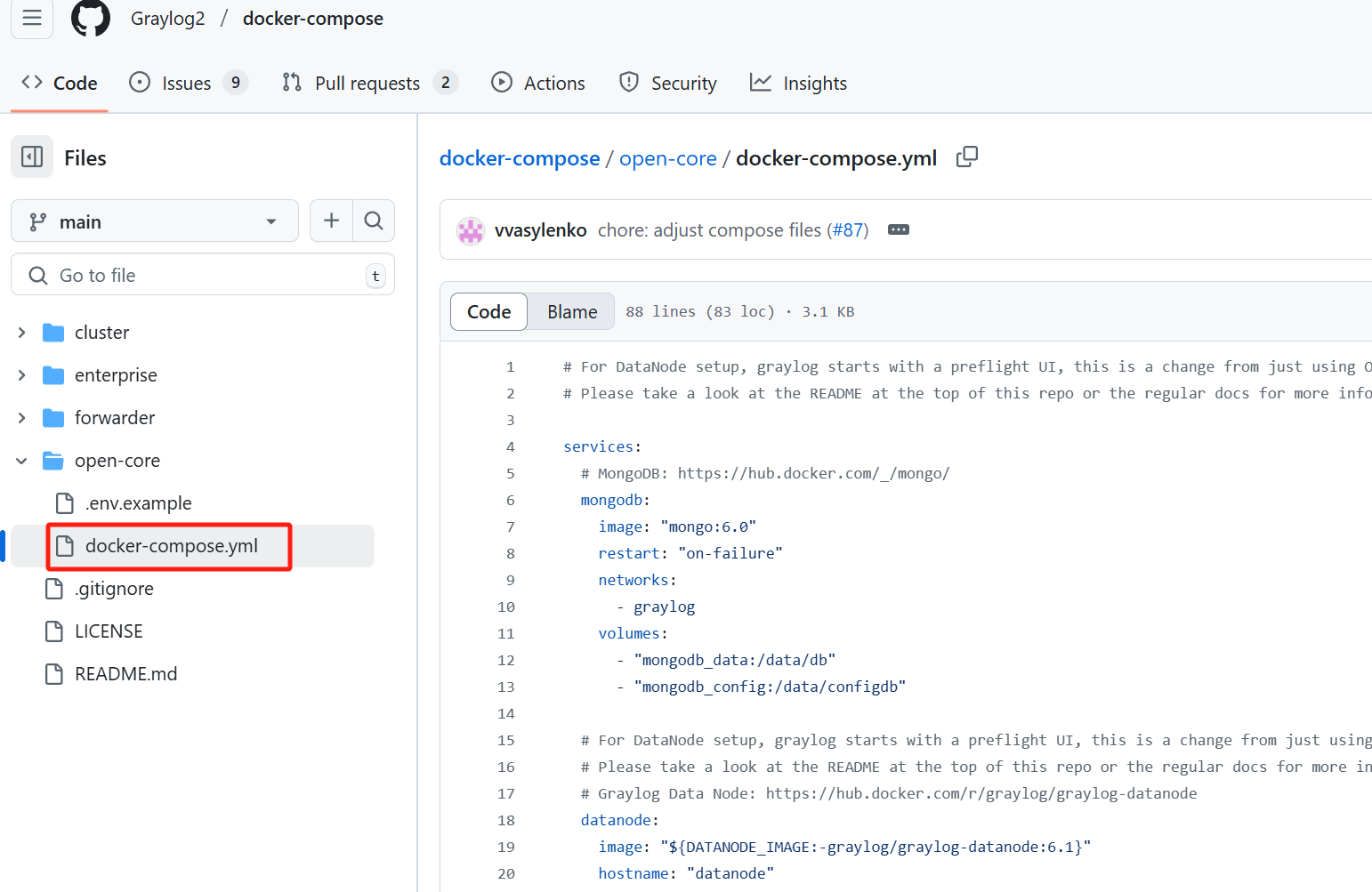Screen dimensions: 1372x892
Task: Click the "mongodb_config:/data/configdb" volume line
Action: (761, 687)
